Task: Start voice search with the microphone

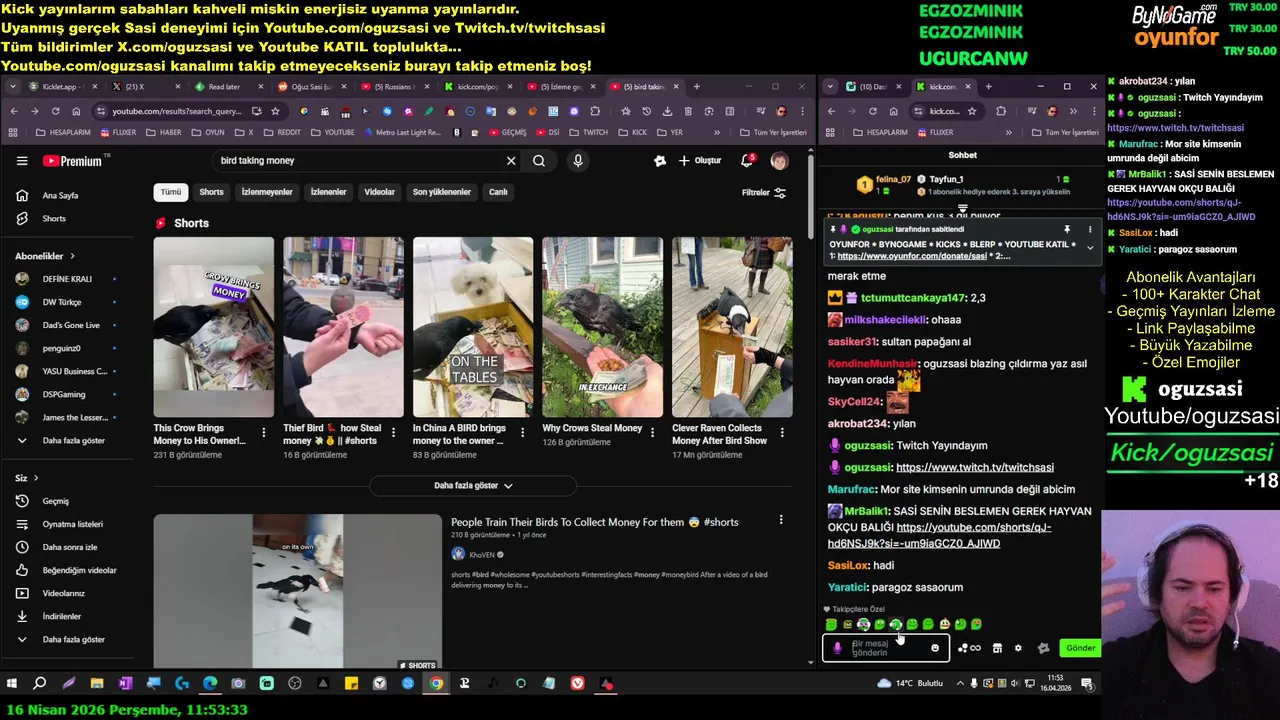Action: pyautogui.click(x=578, y=161)
